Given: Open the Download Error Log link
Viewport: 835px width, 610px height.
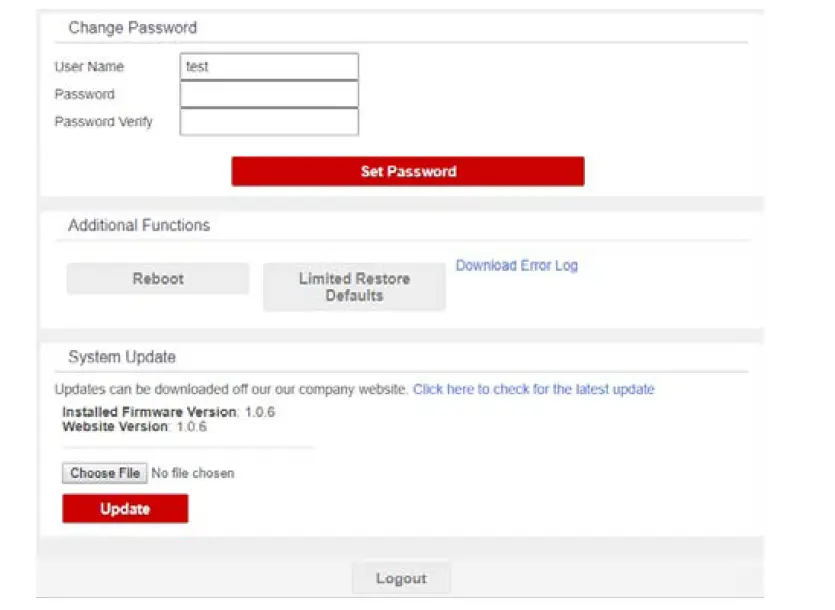Looking at the screenshot, I should click(x=516, y=266).
